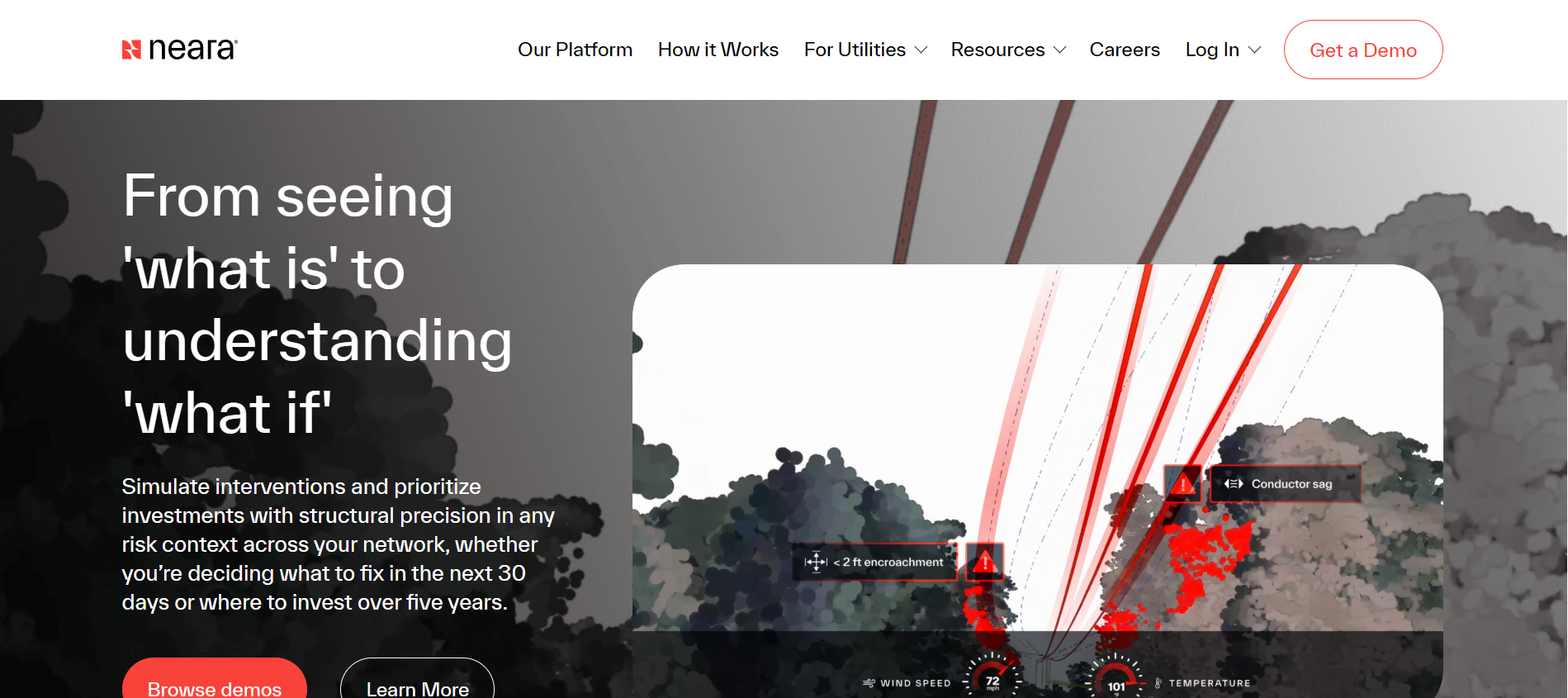Expand the For Utilities chevron
The width and height of the screenshot is (1568, 698).
(921, 50)
